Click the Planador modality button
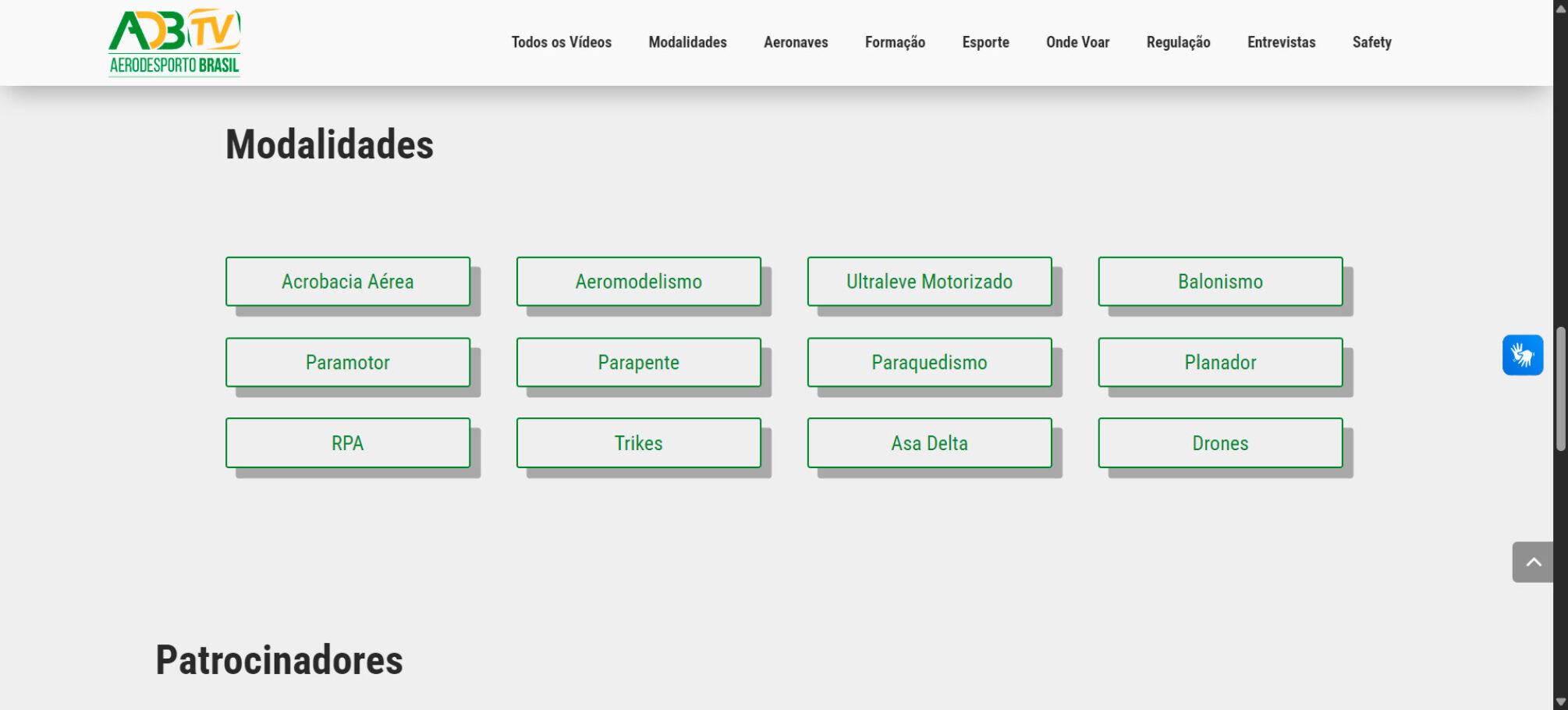Image resolution: width=1568 pixels, height=710 pixels. point(1220,363)
